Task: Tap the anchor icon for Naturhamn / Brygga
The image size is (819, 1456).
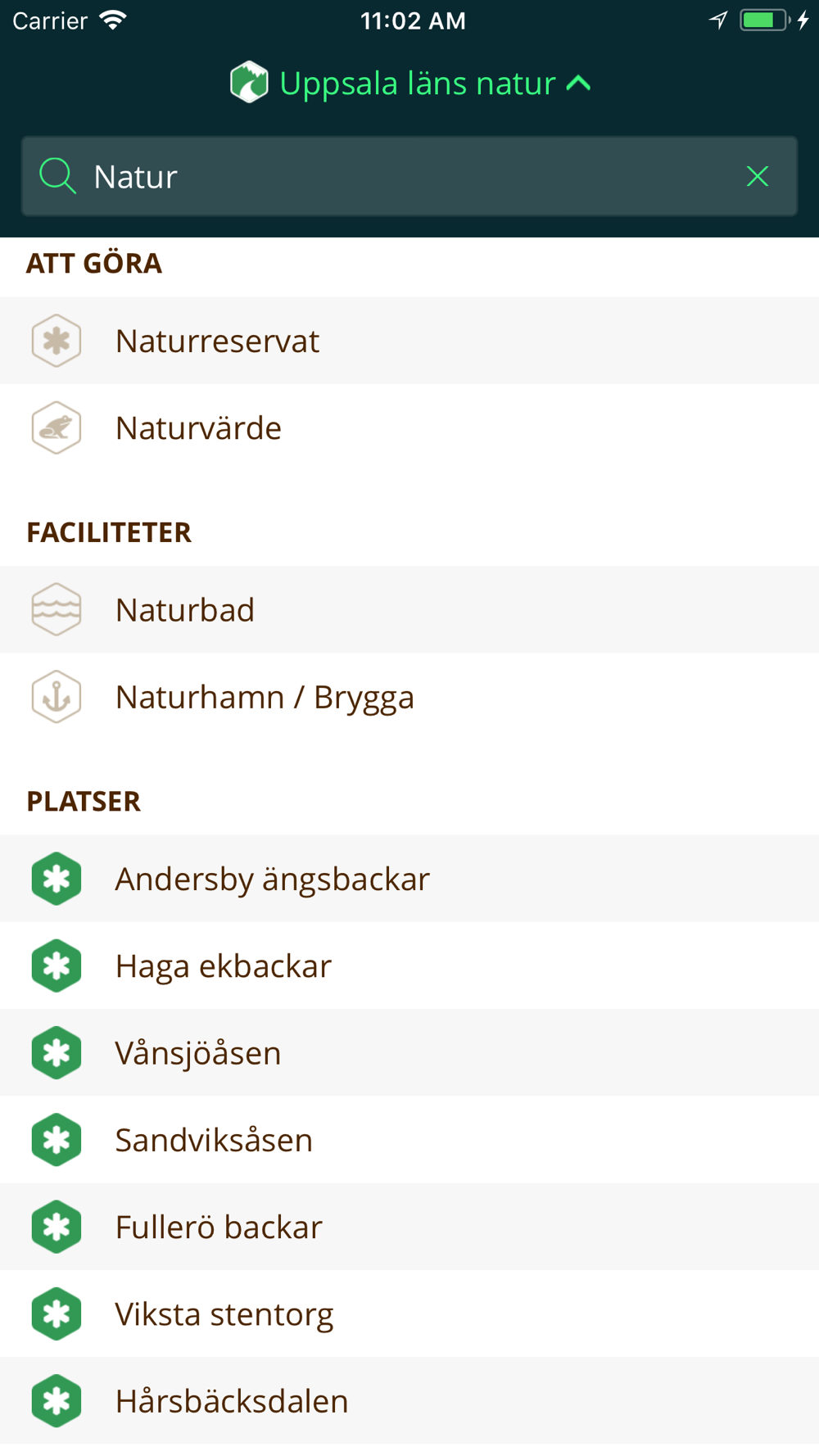Action: (x=57, y=697)
